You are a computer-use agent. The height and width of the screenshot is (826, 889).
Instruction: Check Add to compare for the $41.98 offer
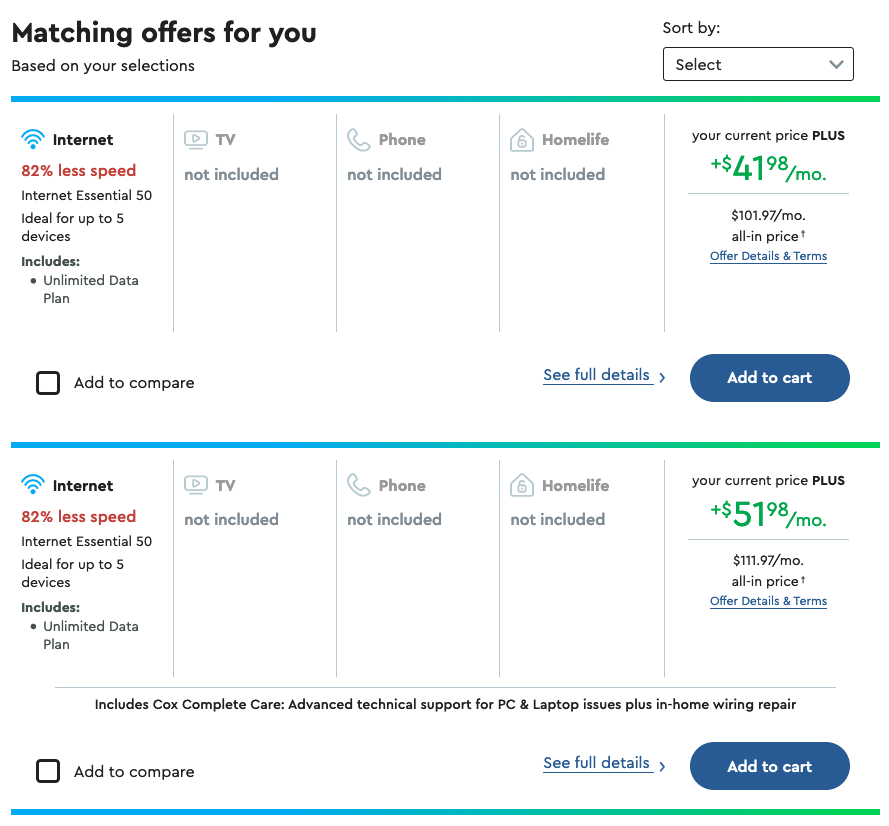point(48,383)
